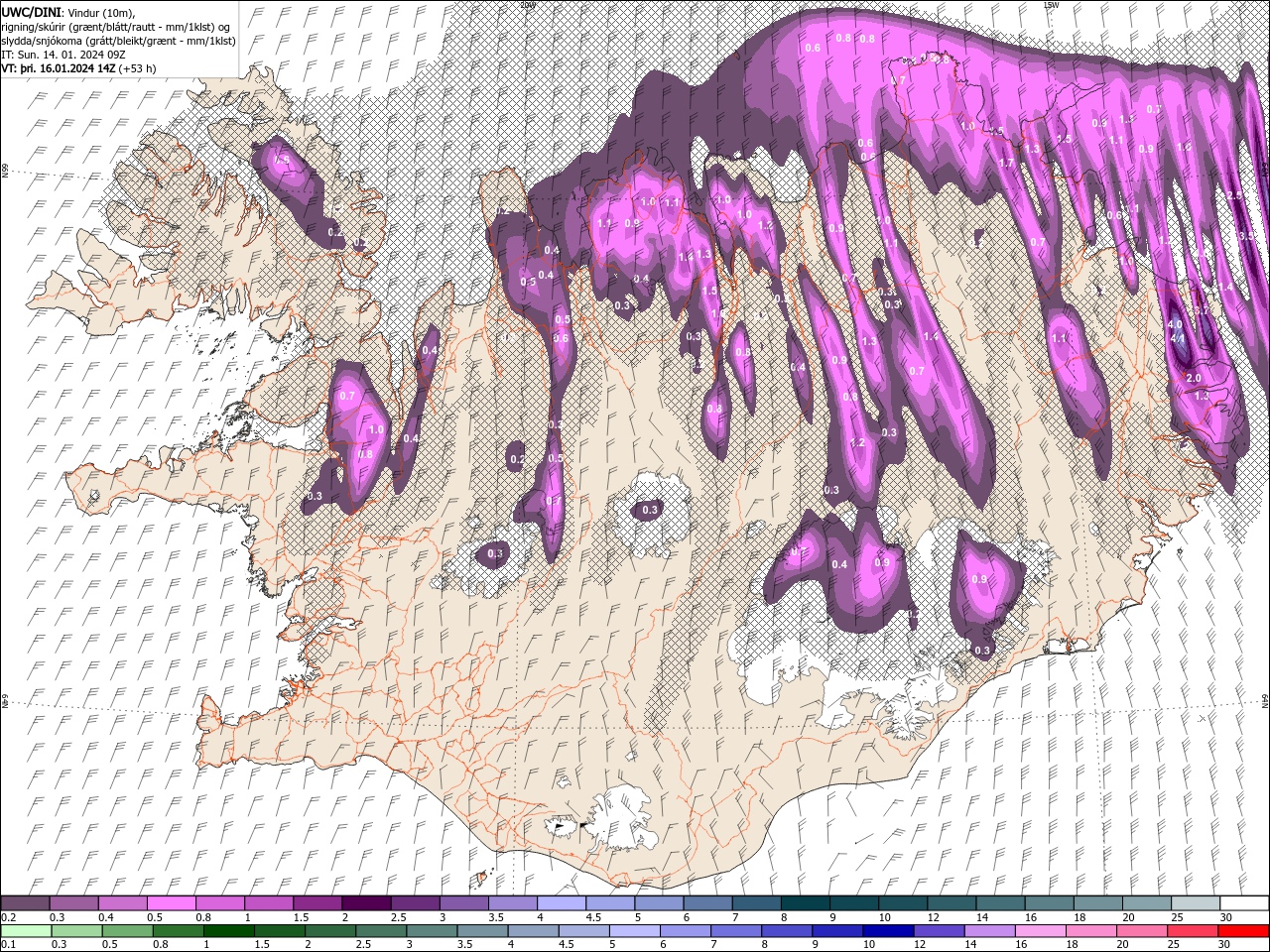This screenshot has height=952, width=1270.
Task: Select upper legend swatch between 0.3 and 0.4
Action: pyautogui.click(x=74, y=903)
